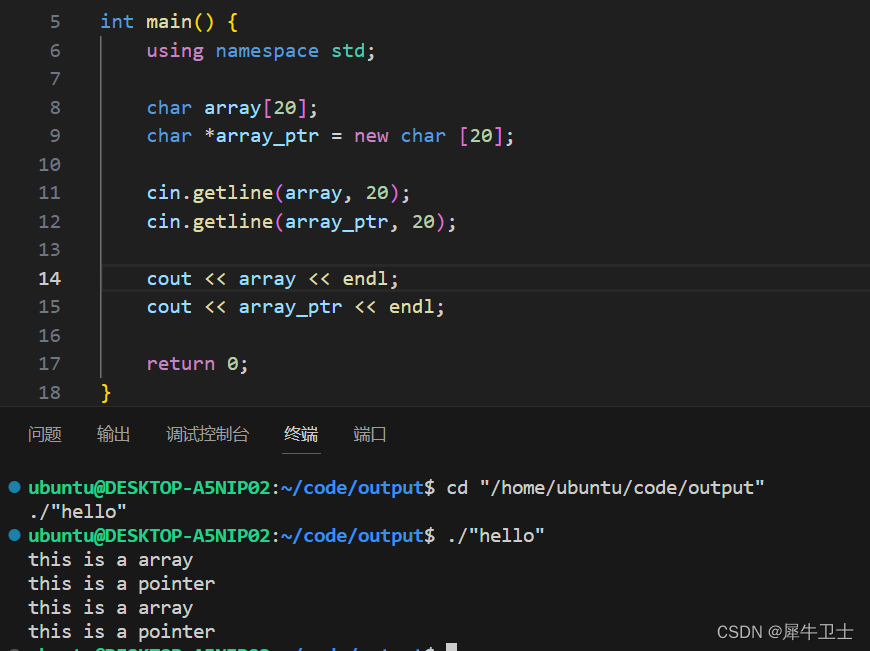Click the second prompt's './"hello"' command
870x651 pixels.
coord(495,535)
